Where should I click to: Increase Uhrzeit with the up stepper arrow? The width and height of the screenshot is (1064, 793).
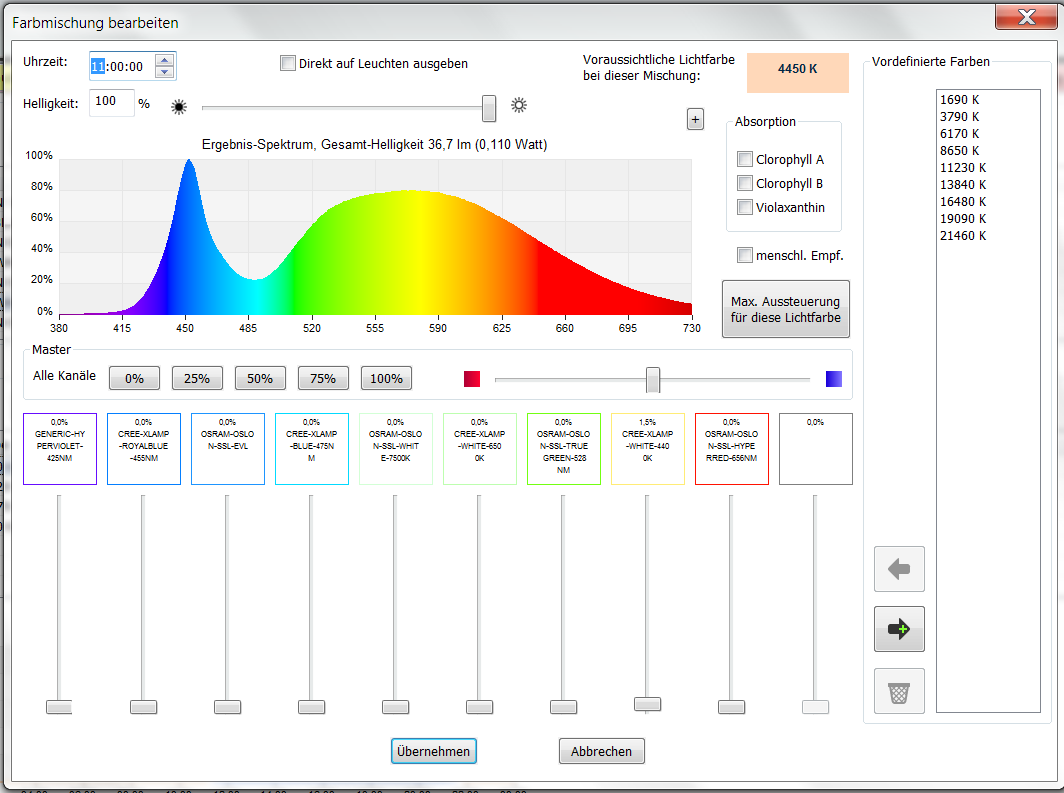coord(165,60)
